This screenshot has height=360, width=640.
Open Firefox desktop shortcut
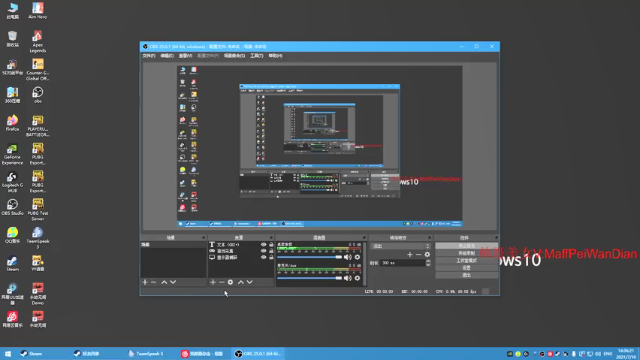12,123
